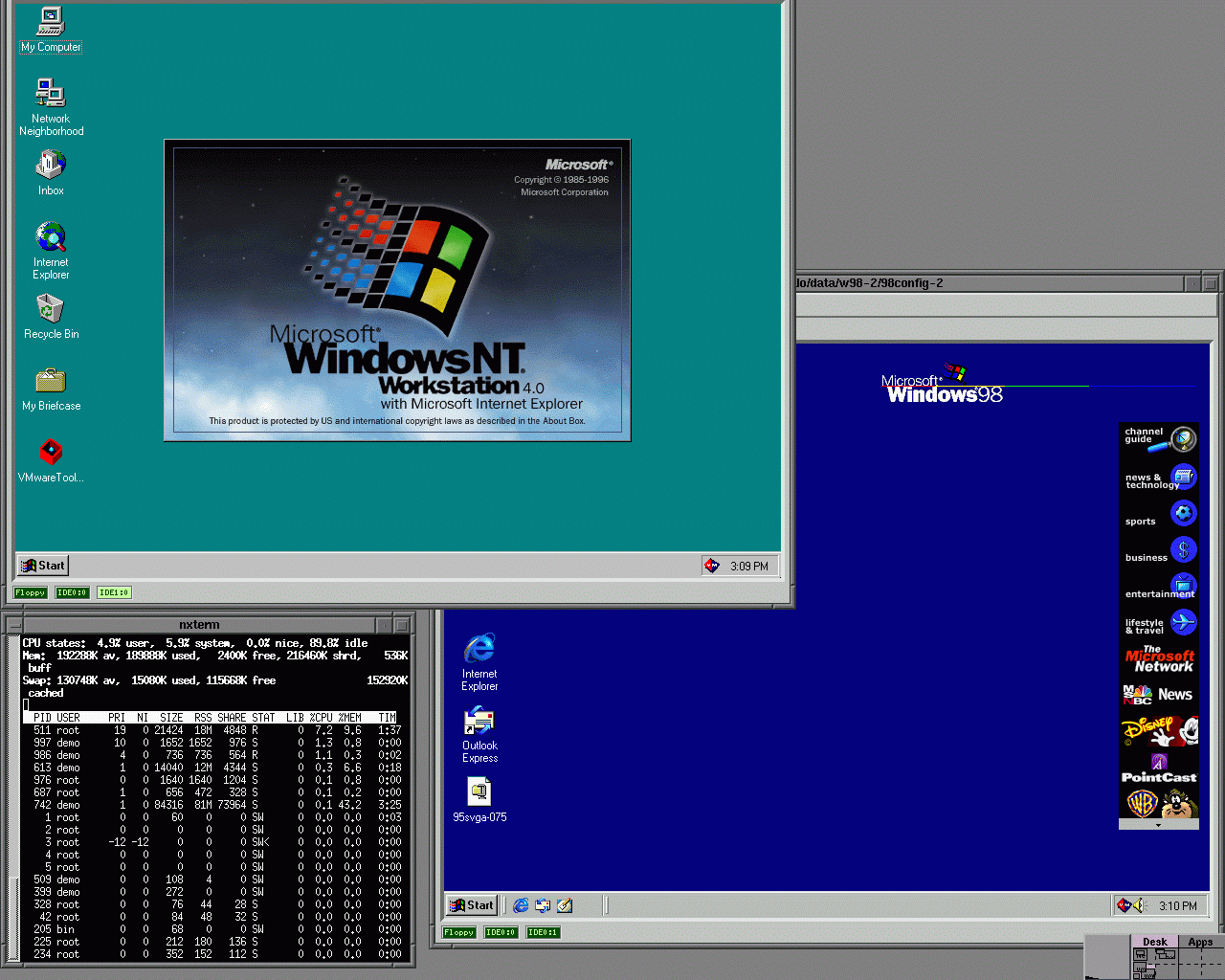Open the nxterm window menu button
Screen dimensions: 1225x980
click(14, 625)
